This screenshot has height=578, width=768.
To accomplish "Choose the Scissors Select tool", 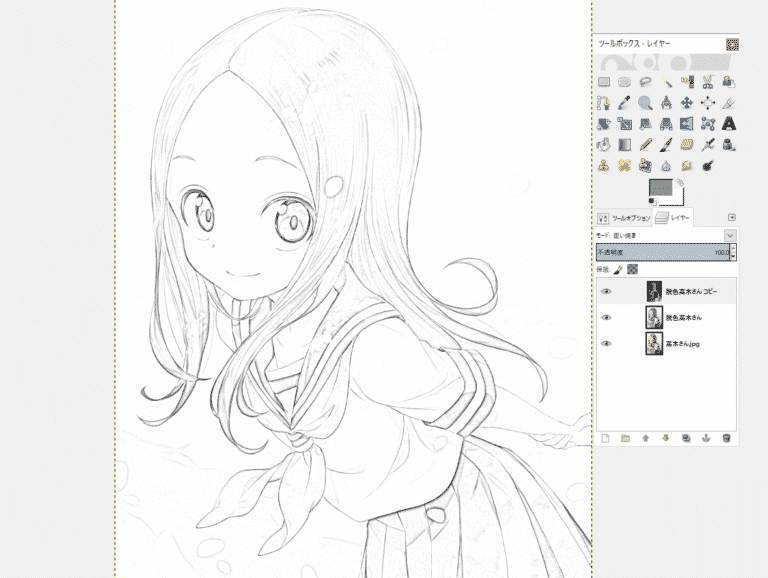I will (708, 81).
